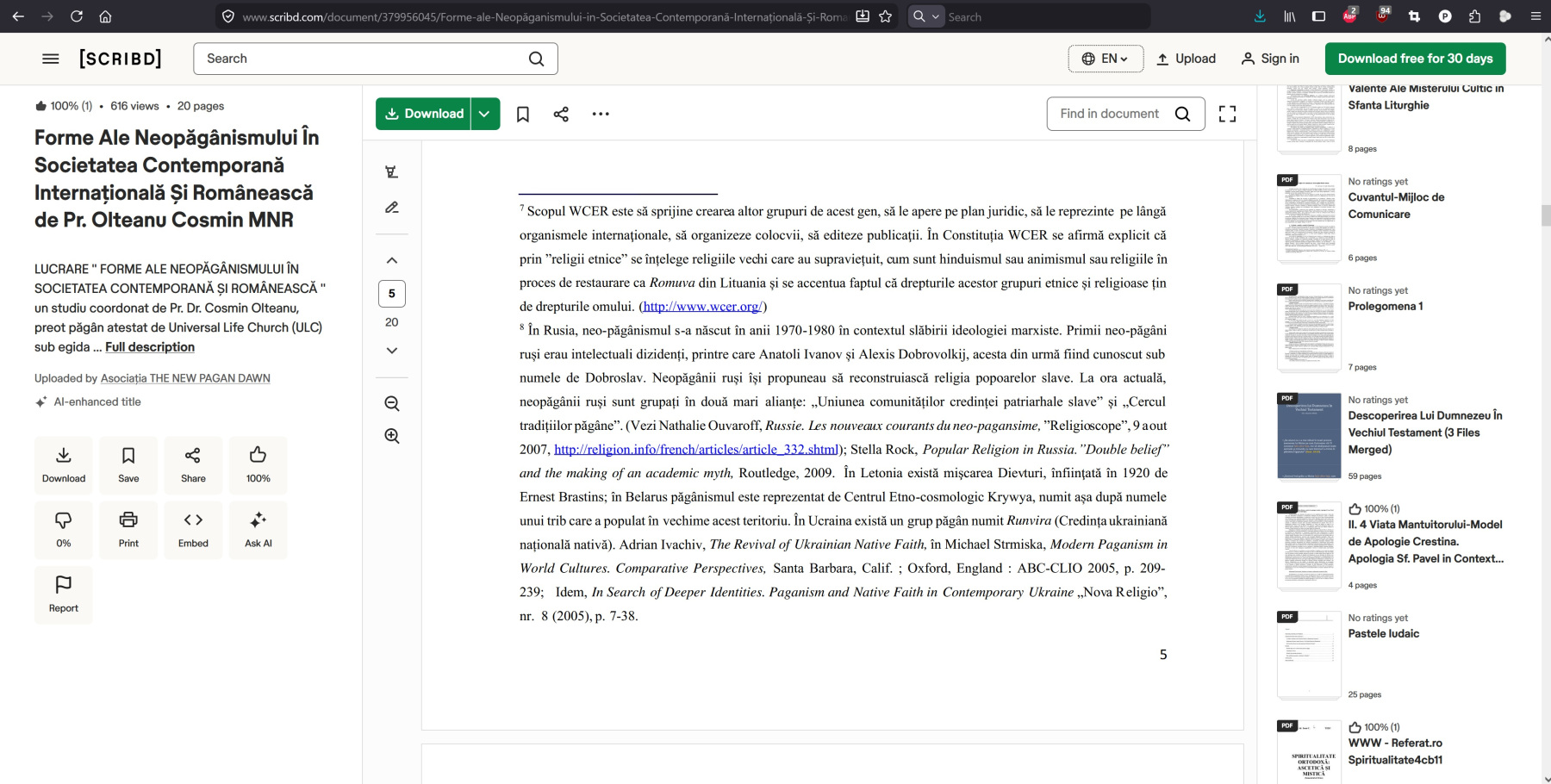Expand the Download options dropdown arrow
The image size is (1551, 784).
(x=485, y=114)
